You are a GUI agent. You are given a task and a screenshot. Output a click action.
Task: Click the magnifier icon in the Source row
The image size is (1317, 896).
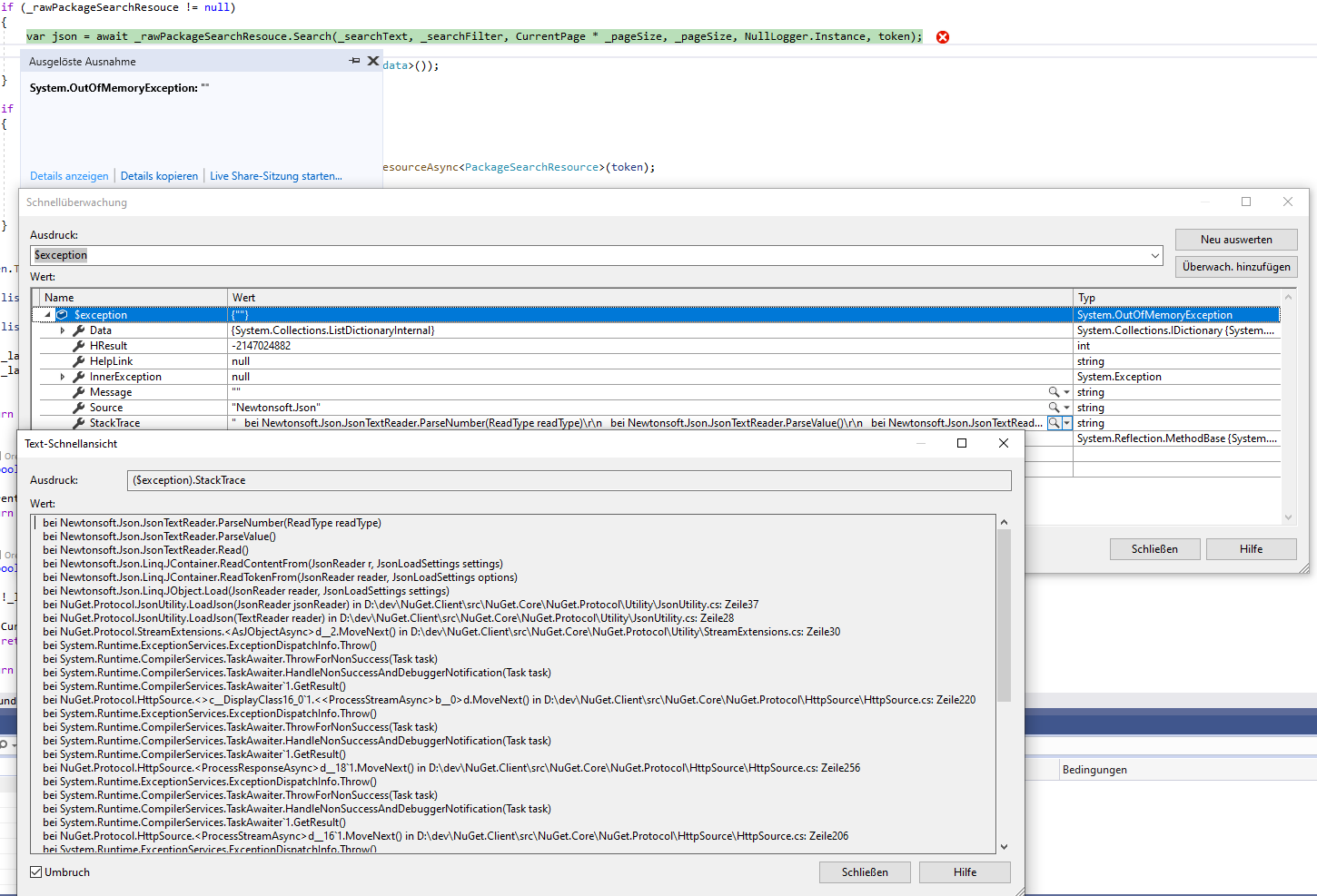click(x=1054, y=407)
